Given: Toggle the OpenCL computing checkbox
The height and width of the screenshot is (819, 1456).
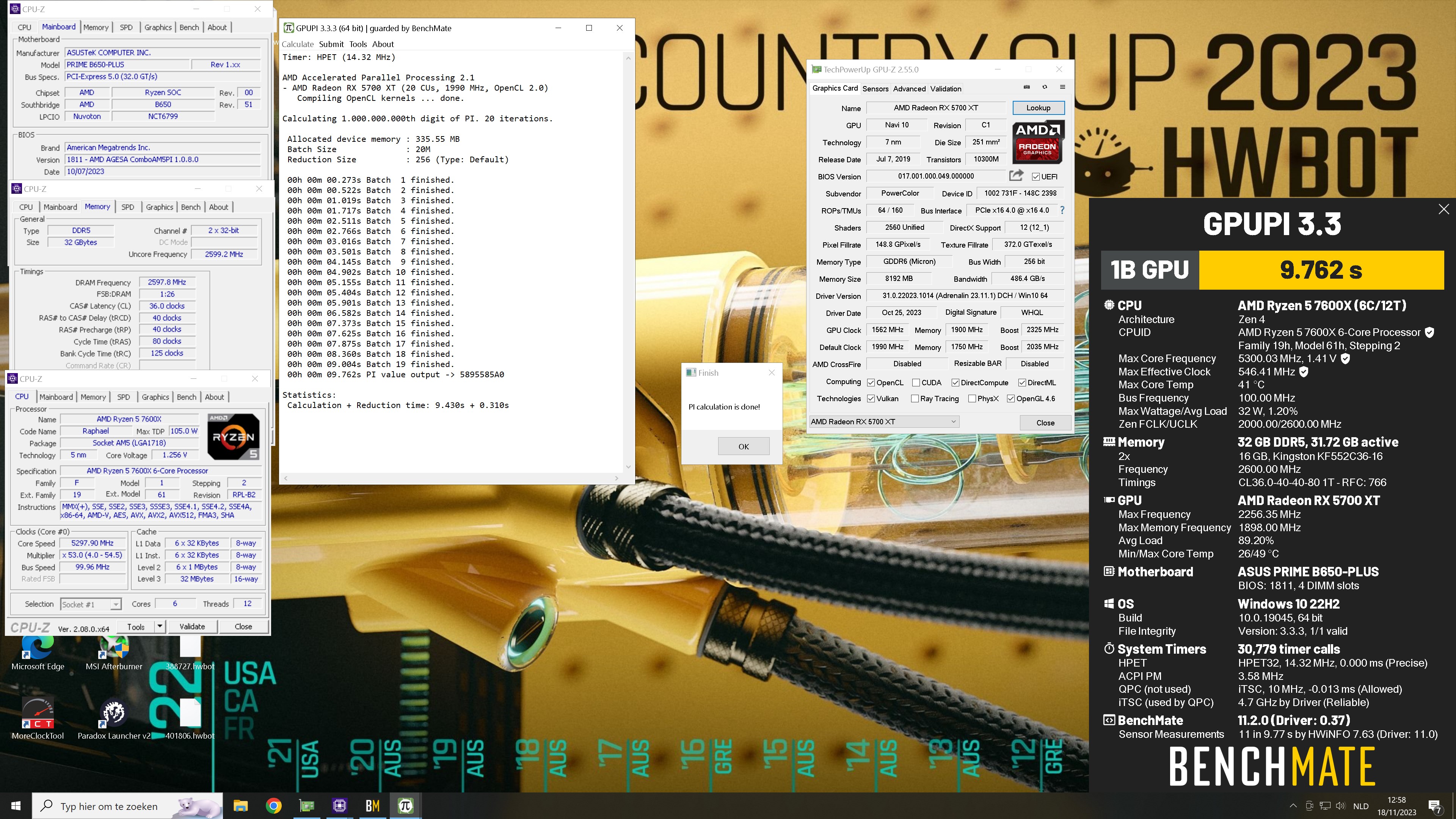Looking at the screenshot, I should 871,383.
